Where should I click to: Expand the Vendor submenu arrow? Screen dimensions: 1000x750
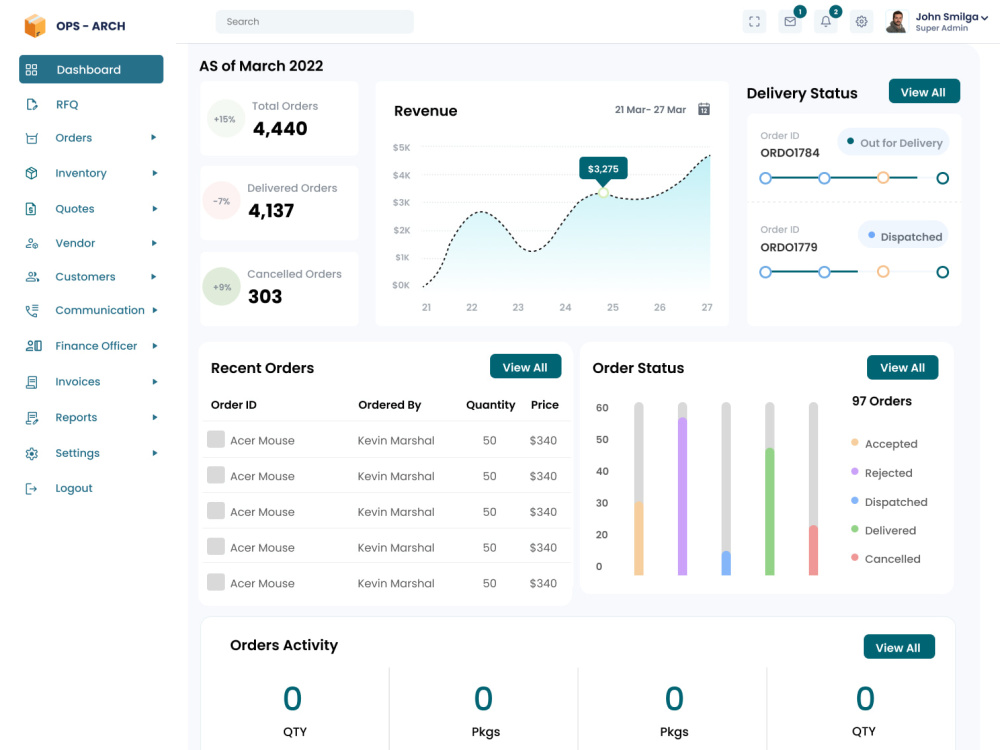coord(154,243)
